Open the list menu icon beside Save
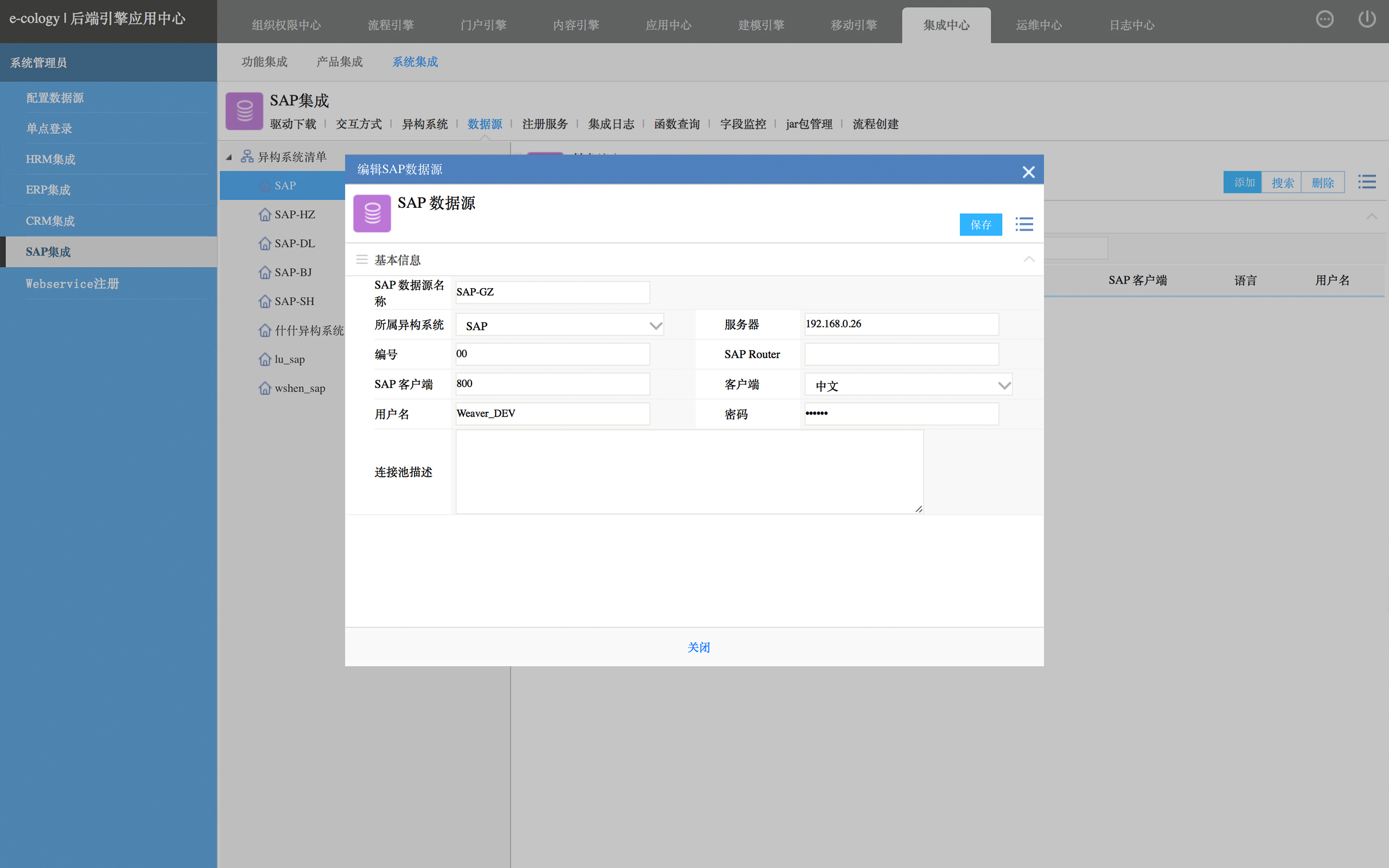 [1024, 225]
